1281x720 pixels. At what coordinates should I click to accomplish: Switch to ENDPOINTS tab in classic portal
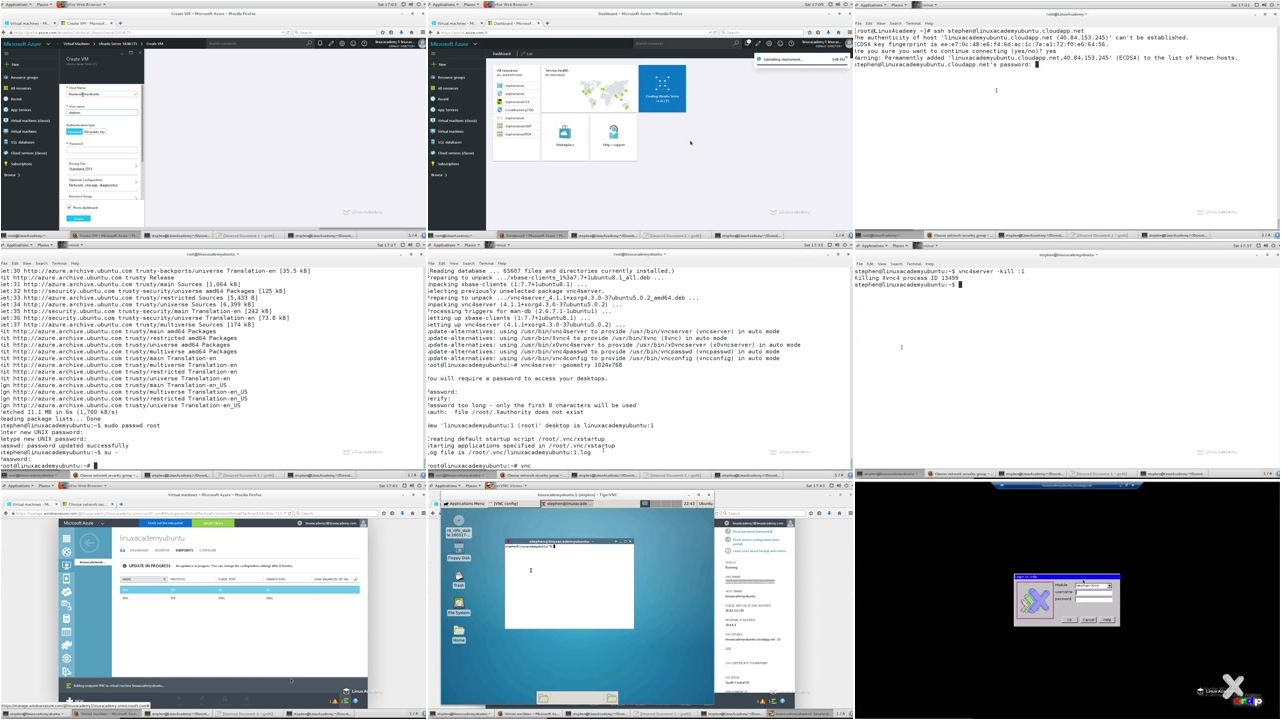tap(184, 550)
